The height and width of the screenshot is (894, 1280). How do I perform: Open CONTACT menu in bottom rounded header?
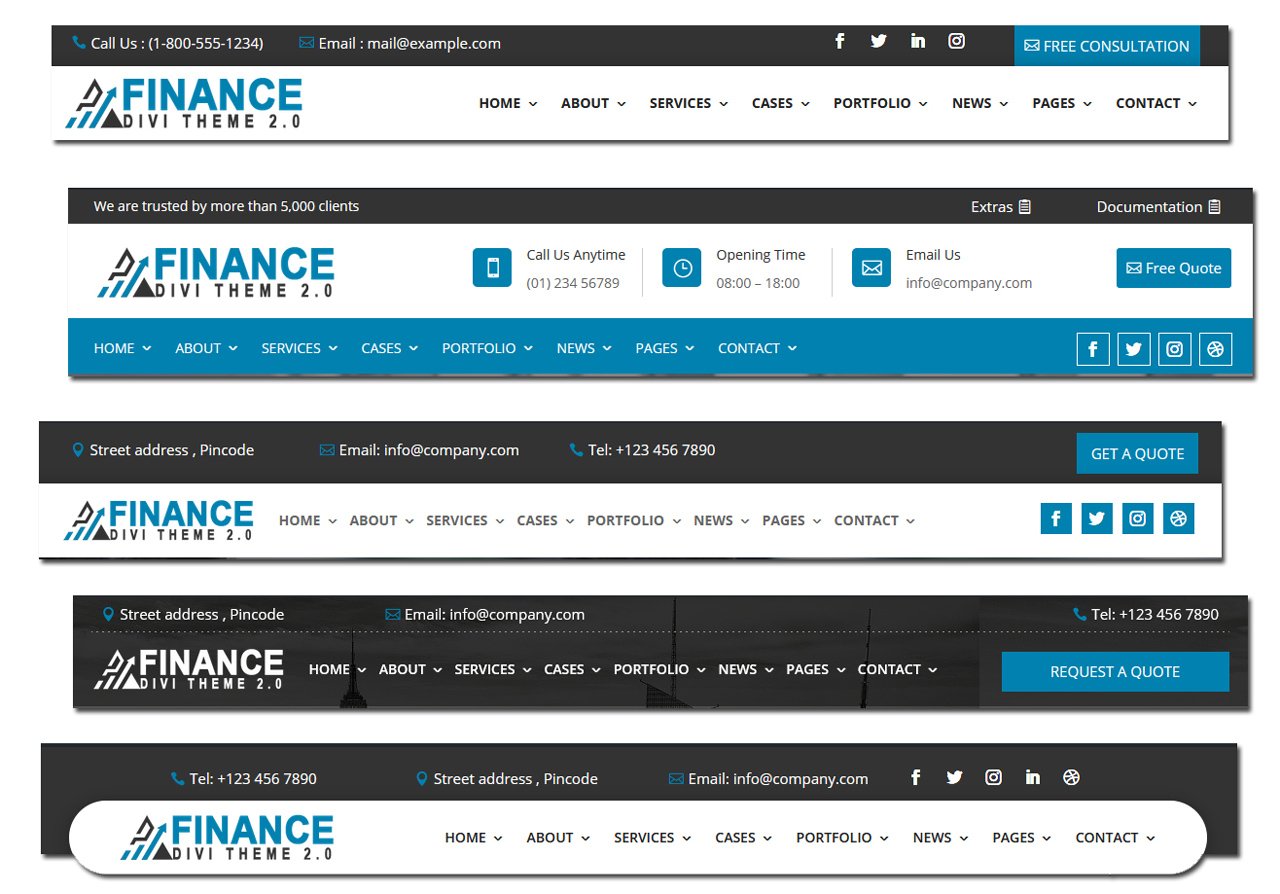tap(1115, 837)
